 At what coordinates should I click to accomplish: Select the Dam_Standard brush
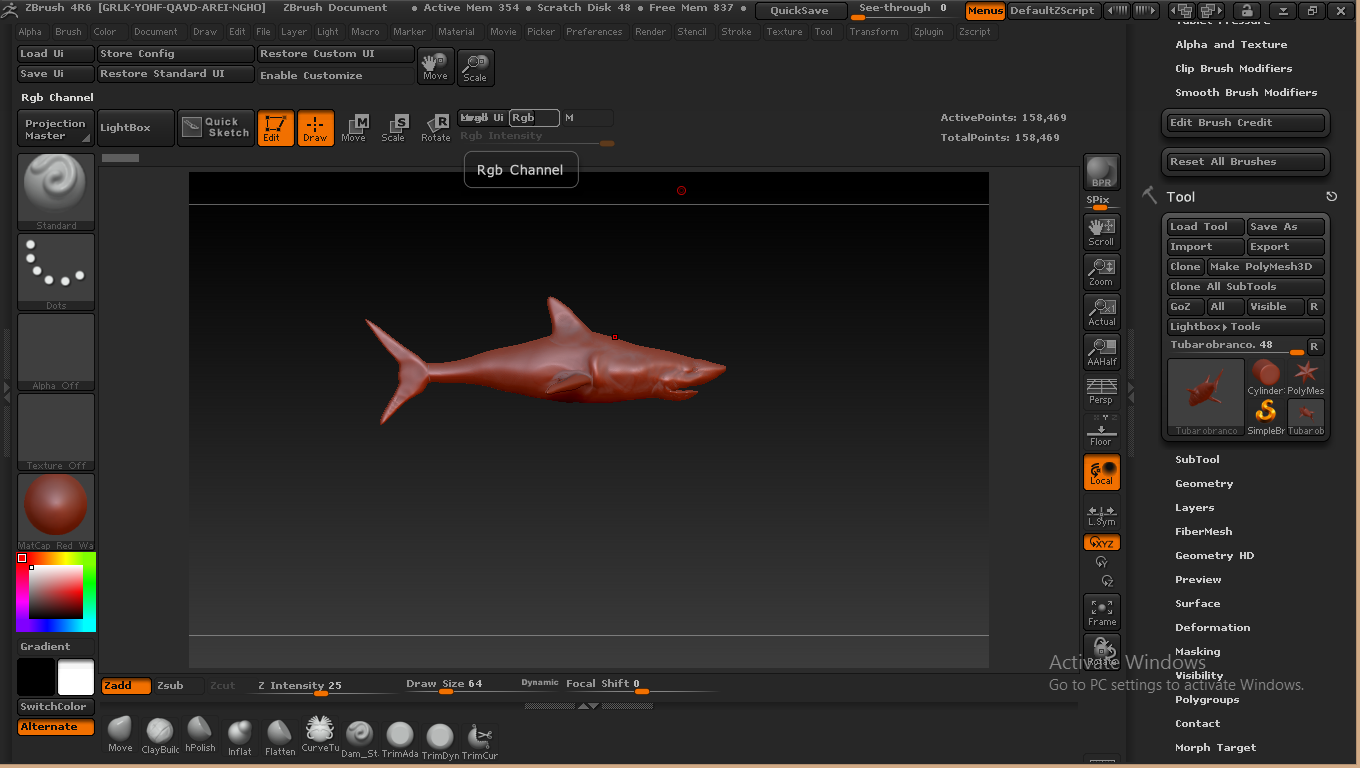click(360, 737)
